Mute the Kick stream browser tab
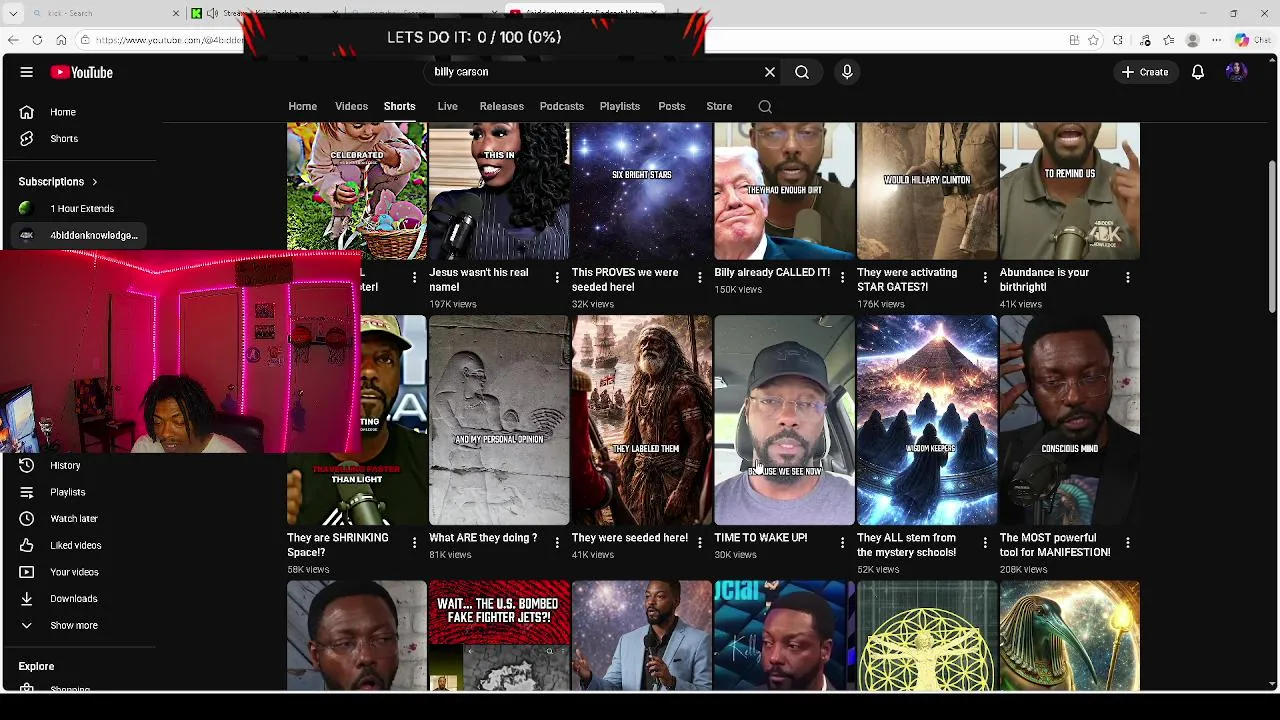The image size is (1280, 720). click(x=212, y=13)
